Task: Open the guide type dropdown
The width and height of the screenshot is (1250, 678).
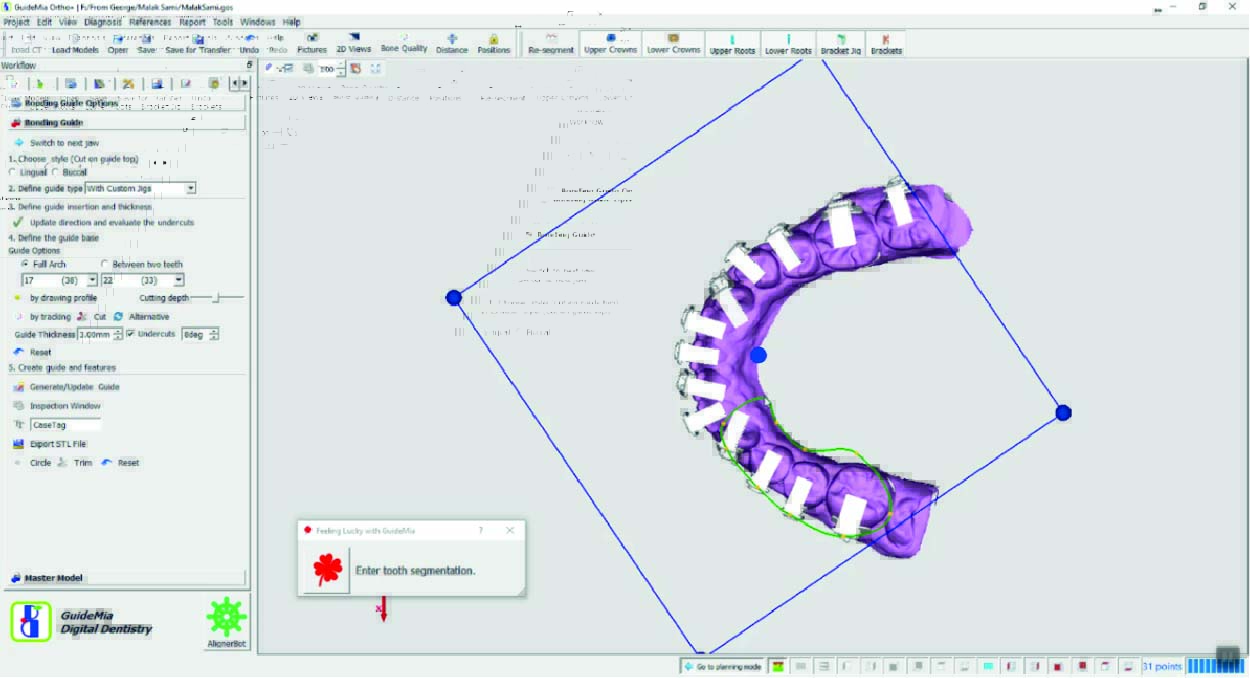Action: 190,188
